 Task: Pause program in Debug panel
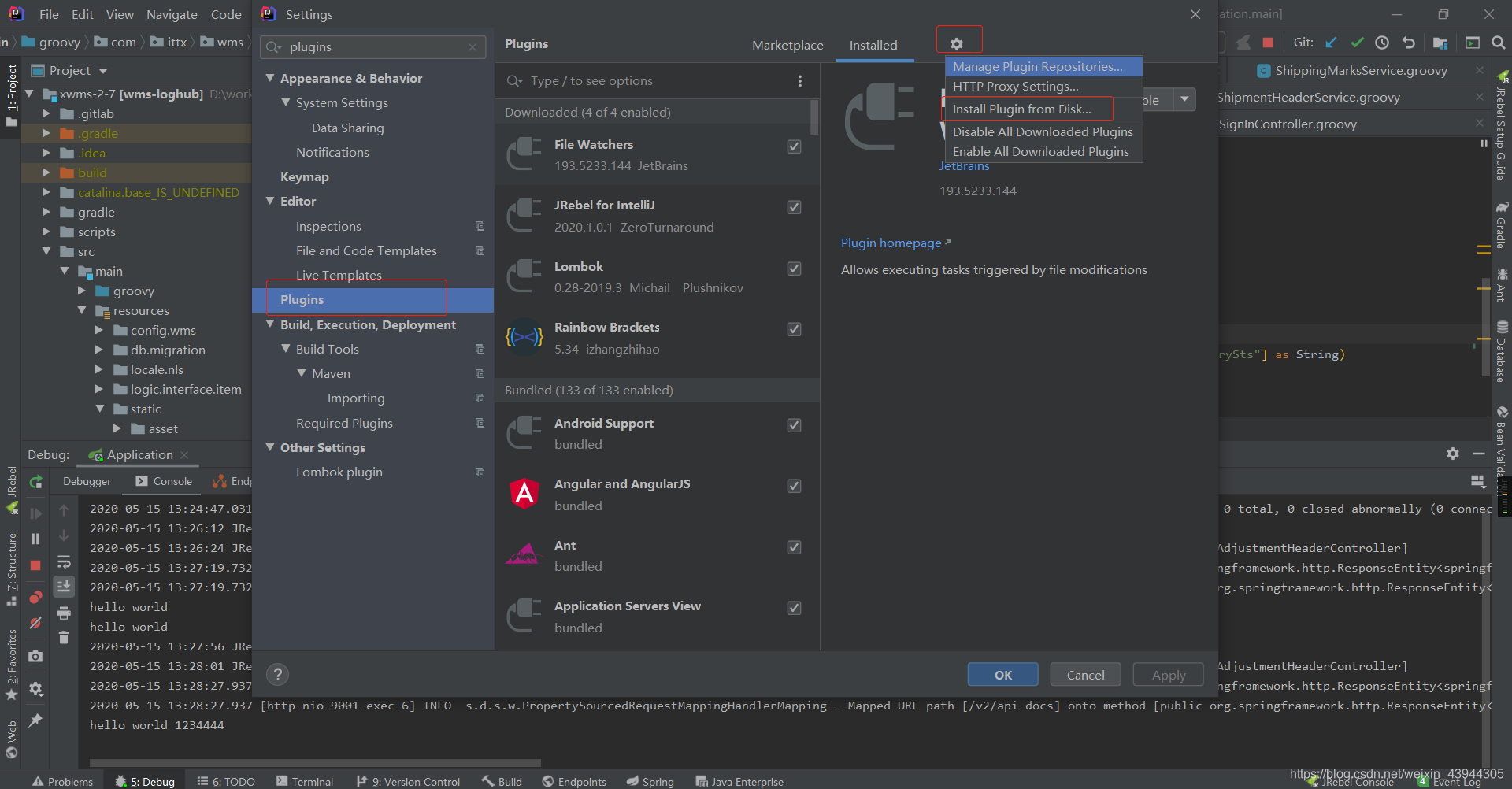tap(35, 539)
